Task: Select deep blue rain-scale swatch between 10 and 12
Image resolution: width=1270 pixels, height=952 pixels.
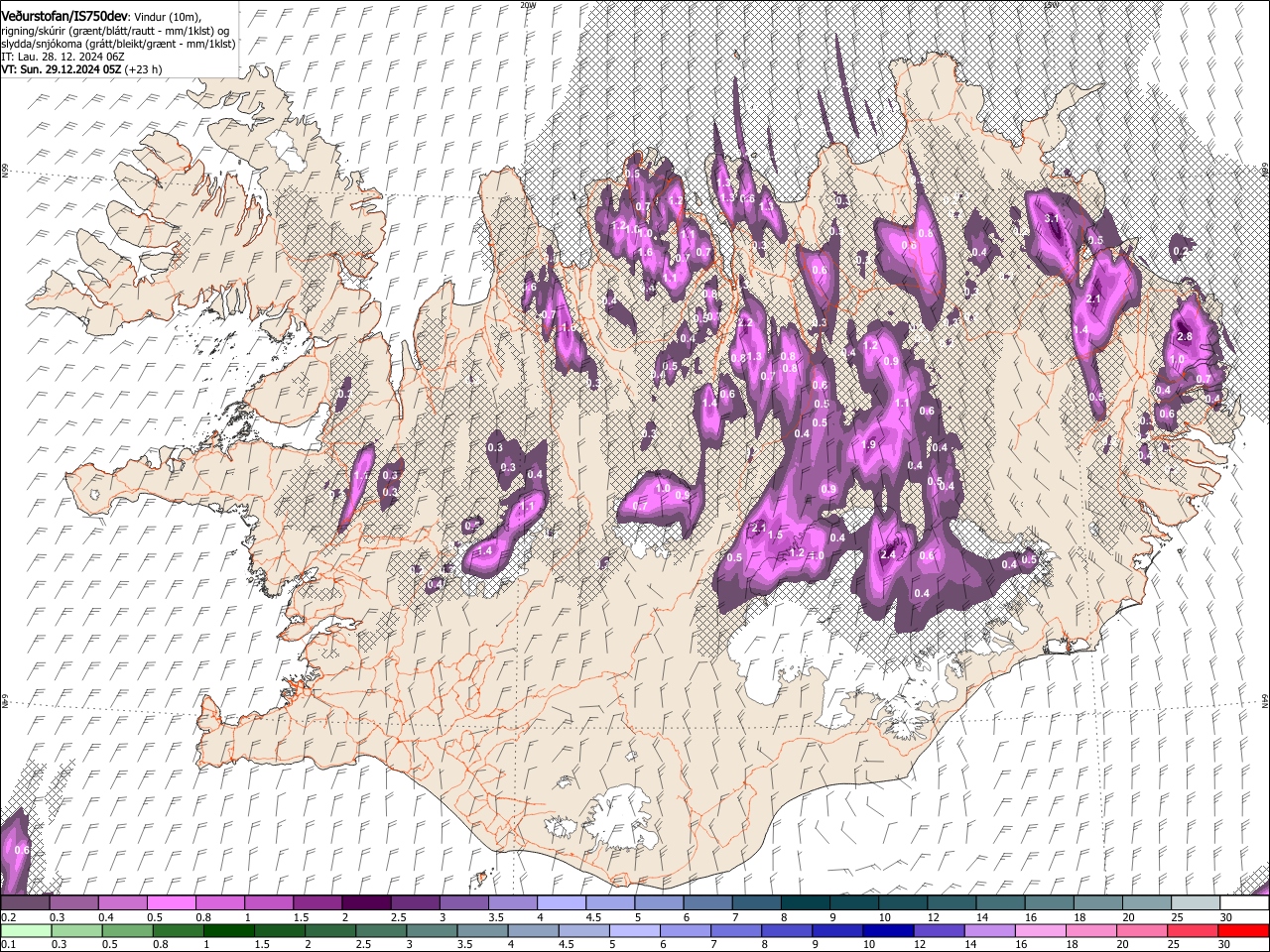Action: (889, 930)
